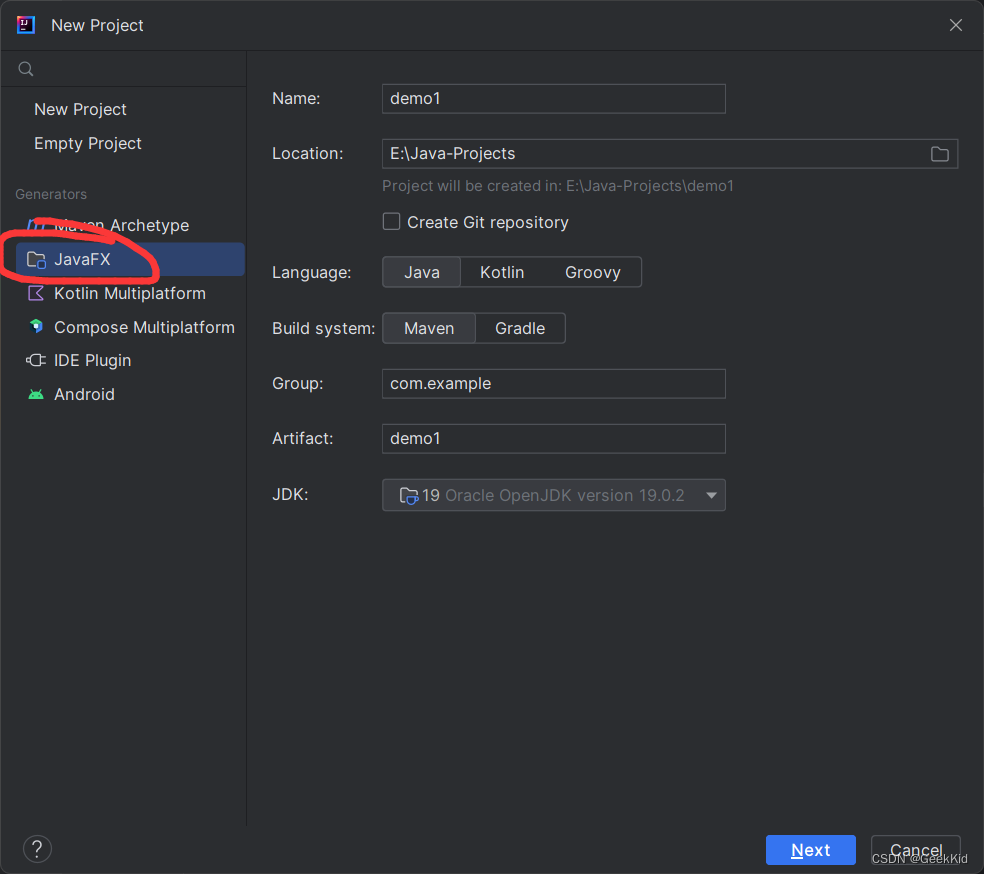Click the Artifact input field

pos(554,439)
